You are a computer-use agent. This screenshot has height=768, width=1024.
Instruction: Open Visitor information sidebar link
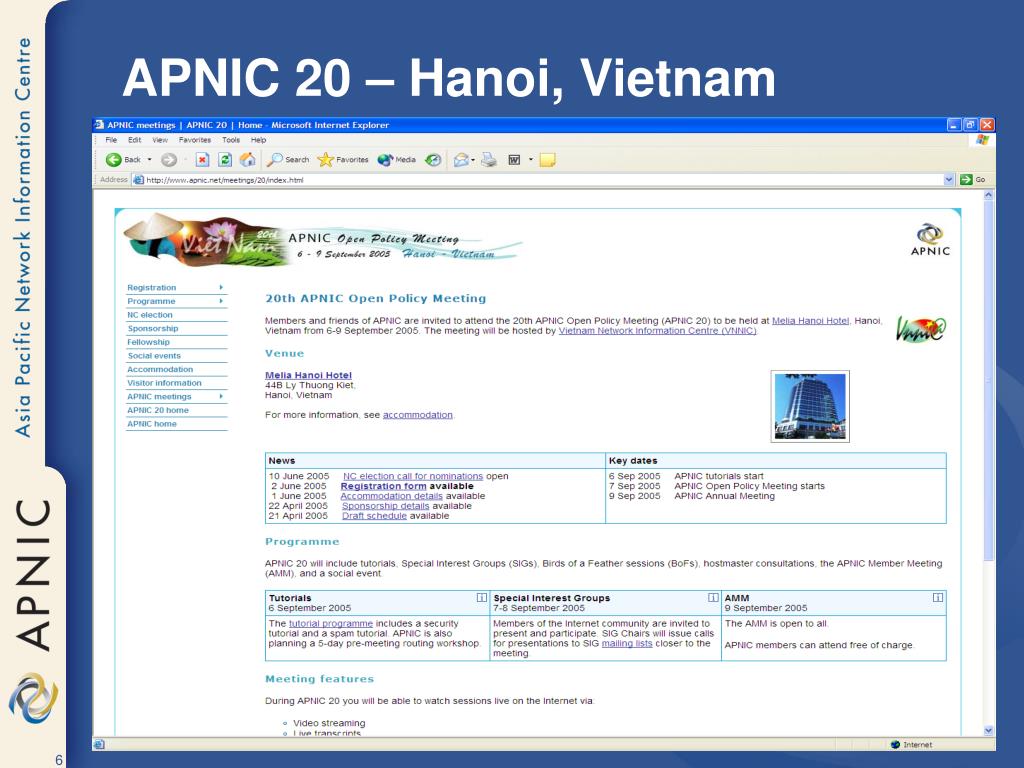point(164,383)
